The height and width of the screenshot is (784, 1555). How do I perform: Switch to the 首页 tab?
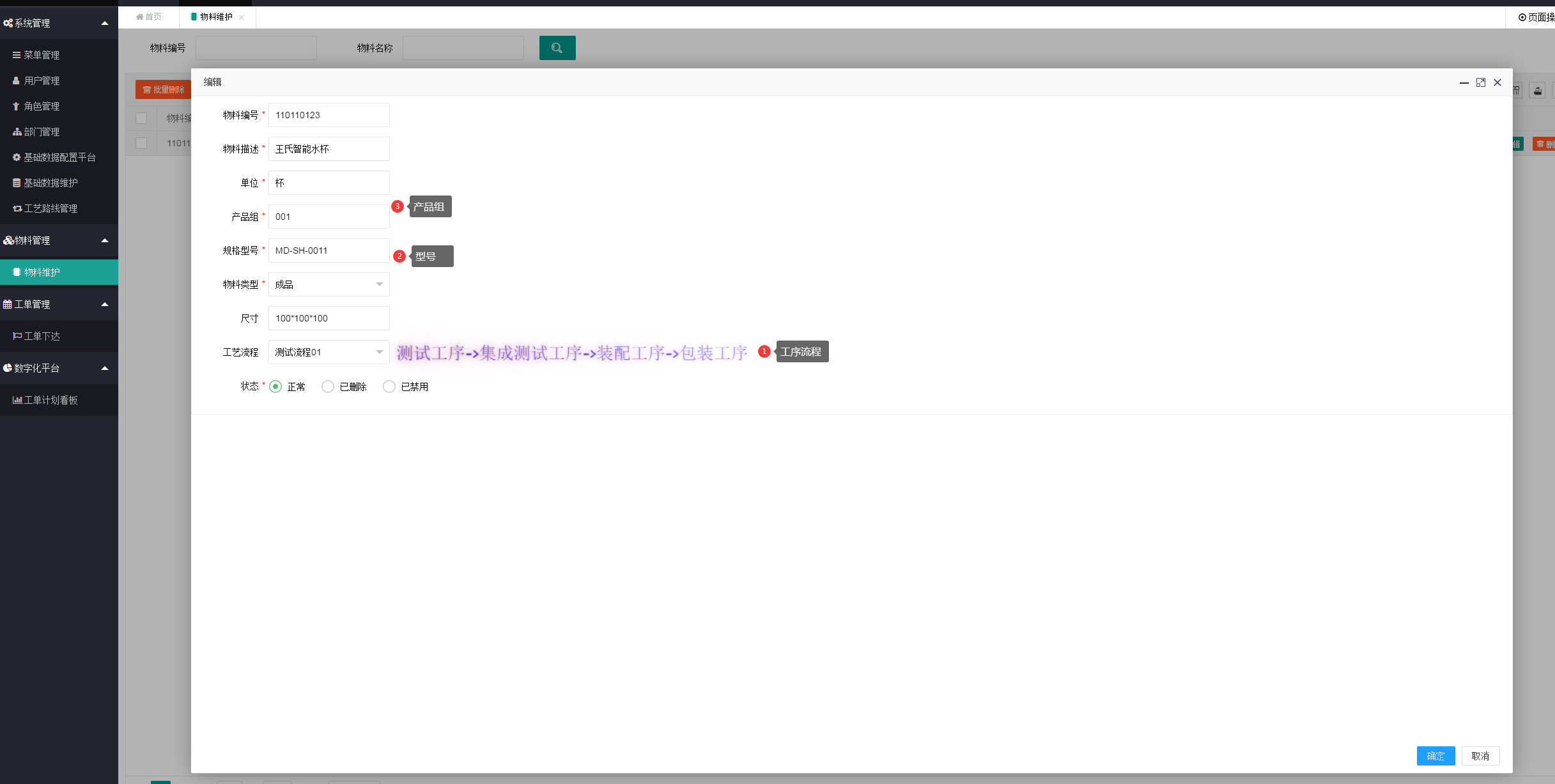[x=149, y=17]
